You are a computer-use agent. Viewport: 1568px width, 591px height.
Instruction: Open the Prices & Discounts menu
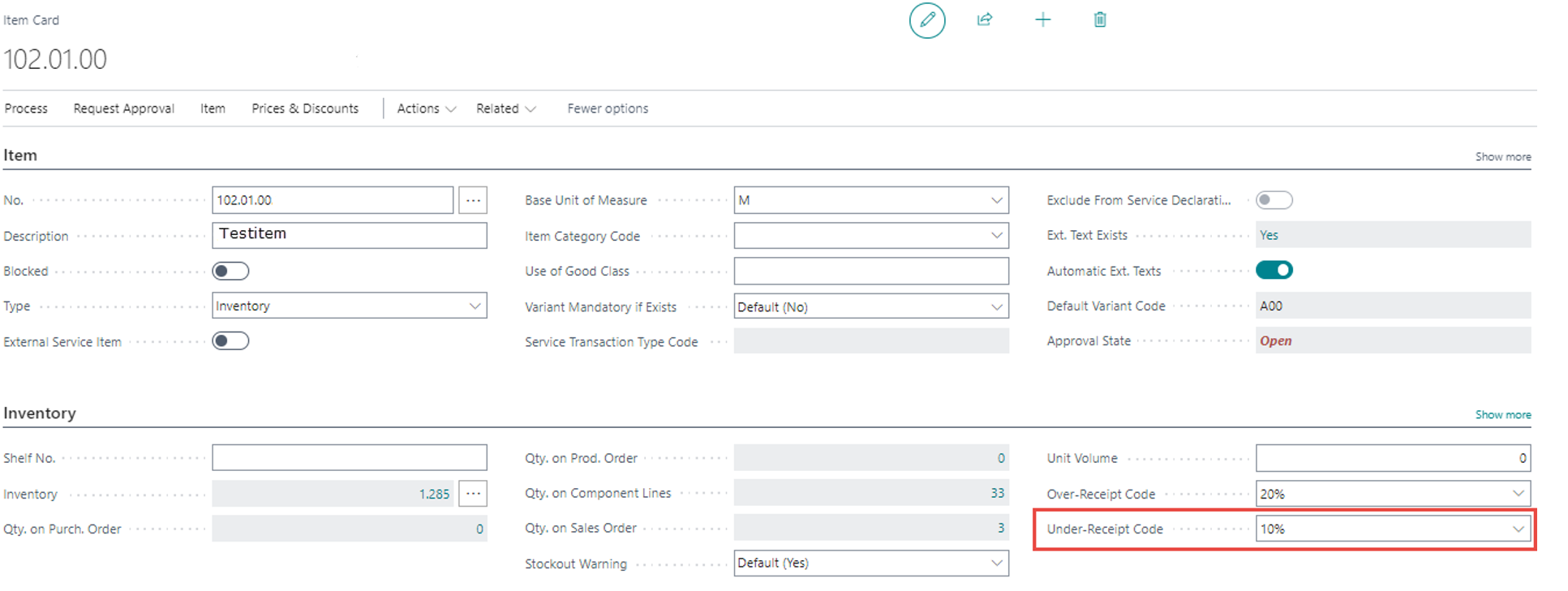coord(305,109)
